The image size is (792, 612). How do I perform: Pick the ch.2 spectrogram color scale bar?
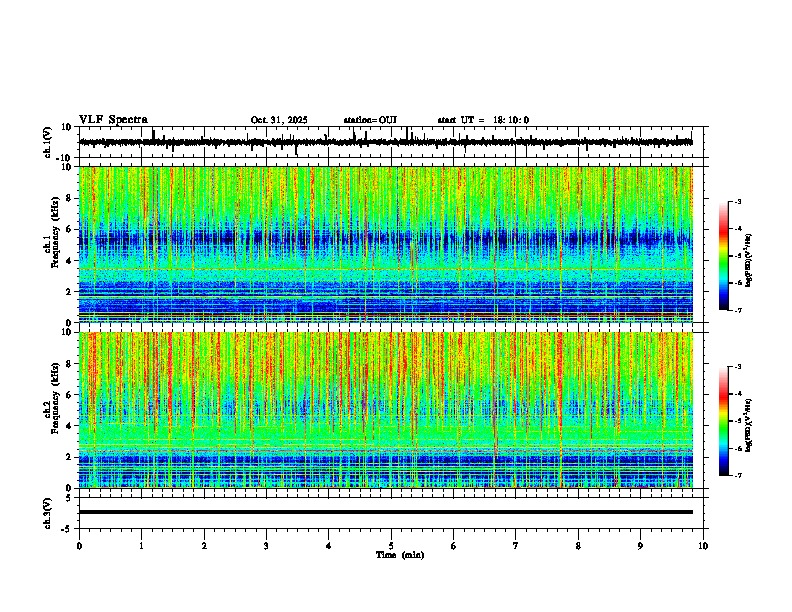(x=723, y=421)
